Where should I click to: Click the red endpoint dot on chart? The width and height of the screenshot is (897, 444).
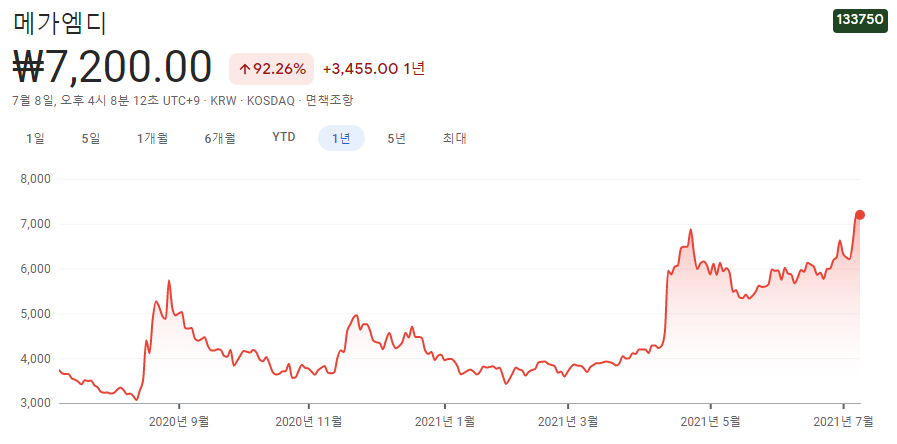click(x=860, y=215)
